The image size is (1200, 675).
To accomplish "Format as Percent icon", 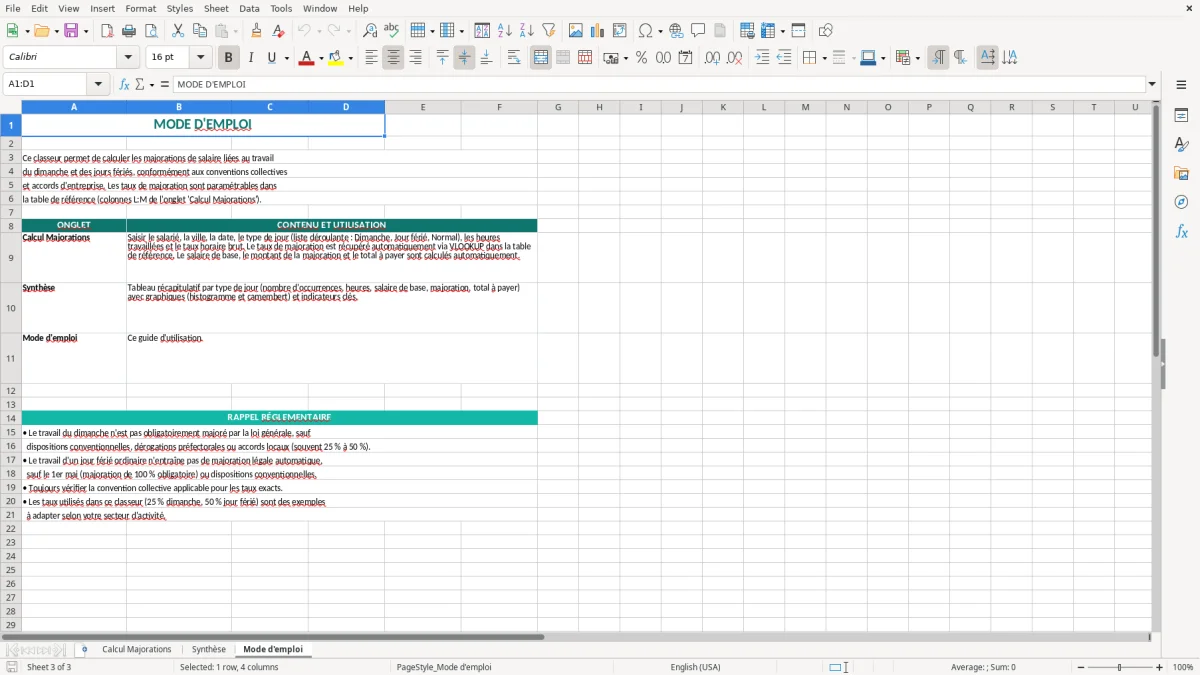I will 641,58.
